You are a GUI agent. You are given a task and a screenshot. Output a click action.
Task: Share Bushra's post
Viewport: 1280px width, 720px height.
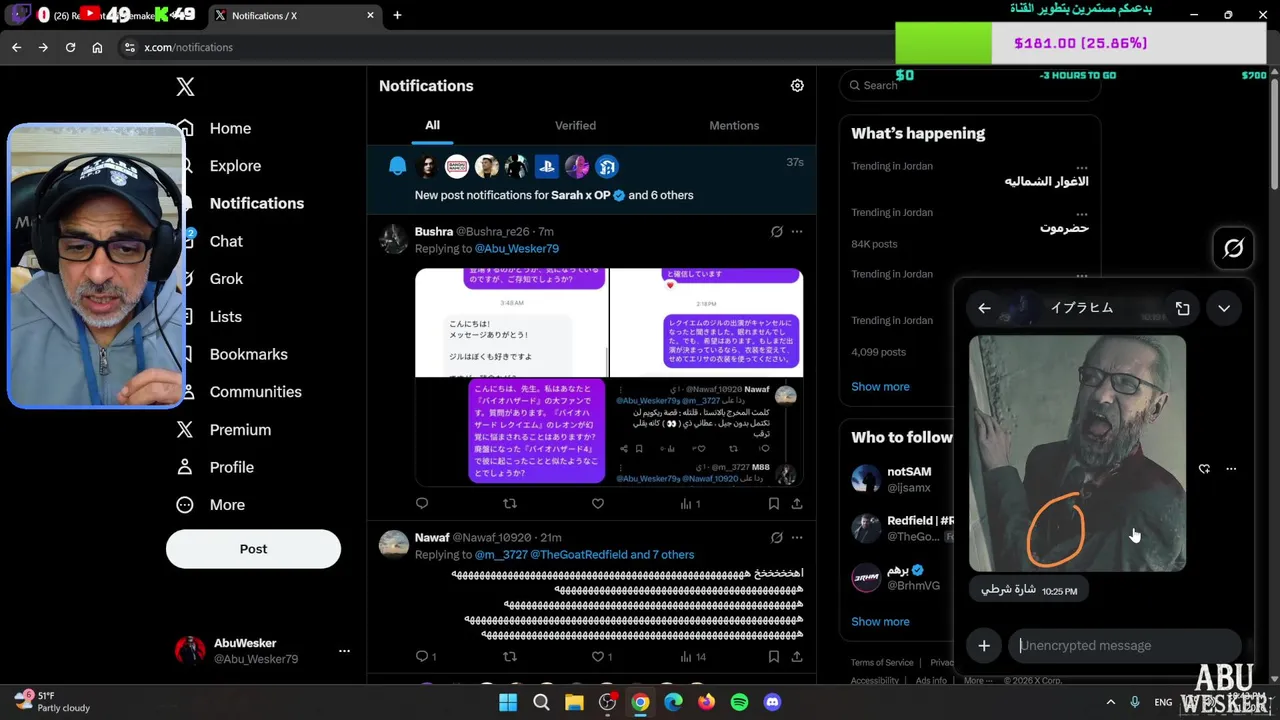797,504
